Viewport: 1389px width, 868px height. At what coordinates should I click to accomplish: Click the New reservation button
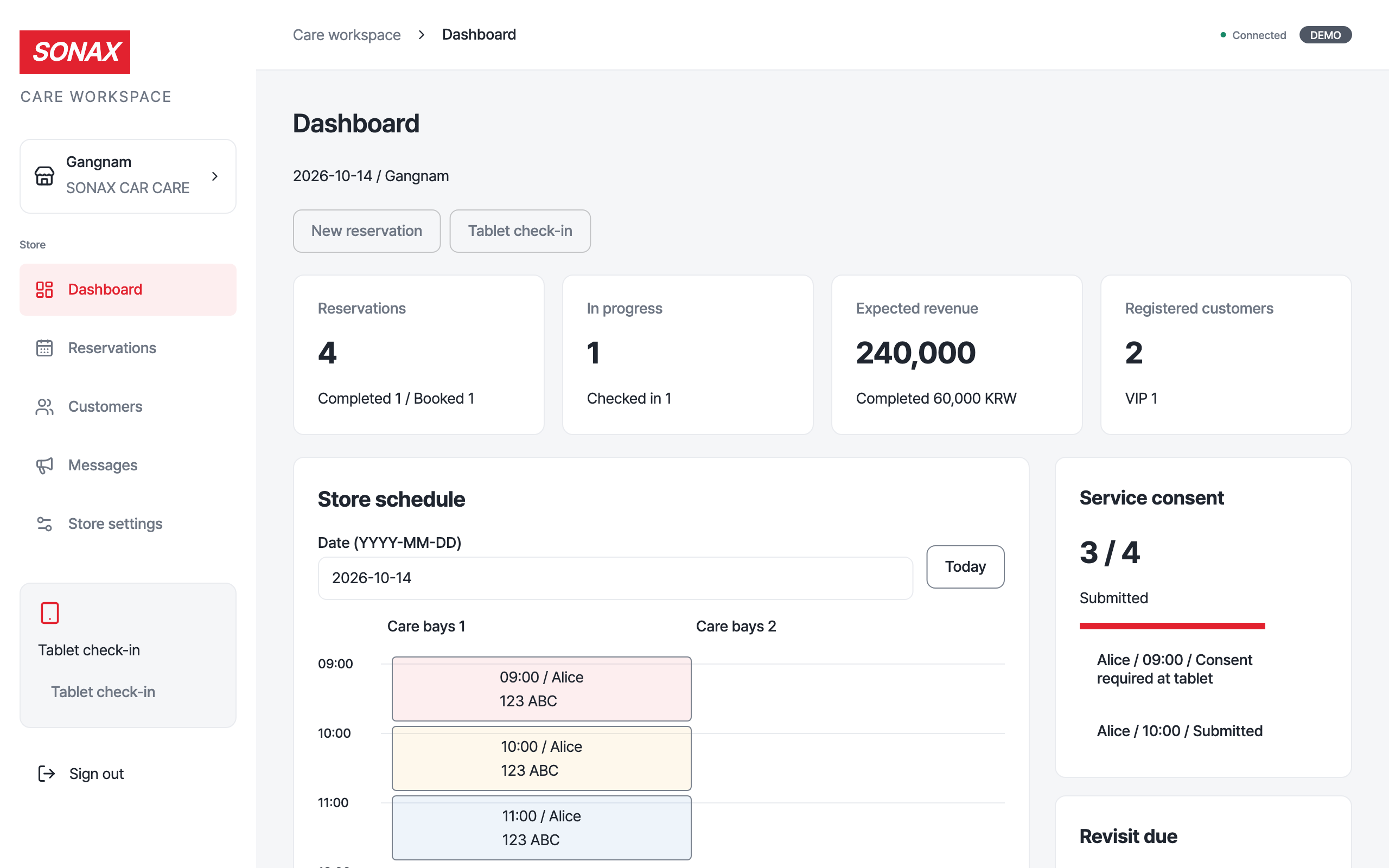tap(367, 231)
